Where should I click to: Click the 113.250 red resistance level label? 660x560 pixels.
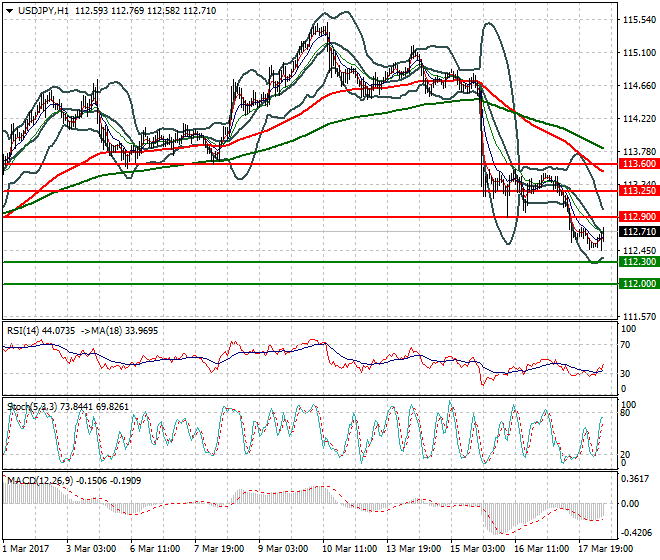pyautogui.click(x=639, y=191)
